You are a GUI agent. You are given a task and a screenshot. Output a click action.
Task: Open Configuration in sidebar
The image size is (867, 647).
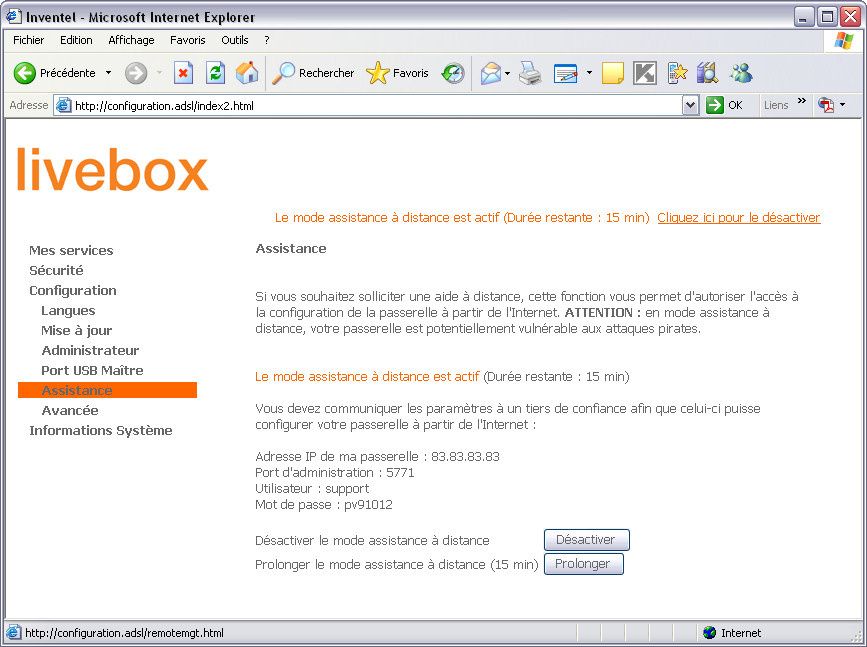coord(73,290)
